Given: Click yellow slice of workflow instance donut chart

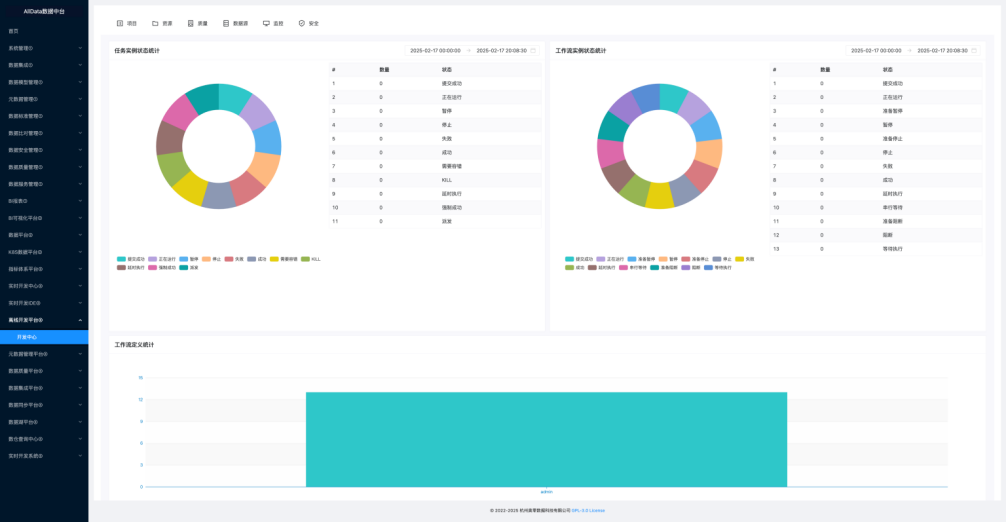Looking at the screenshot, I should 659,196.
